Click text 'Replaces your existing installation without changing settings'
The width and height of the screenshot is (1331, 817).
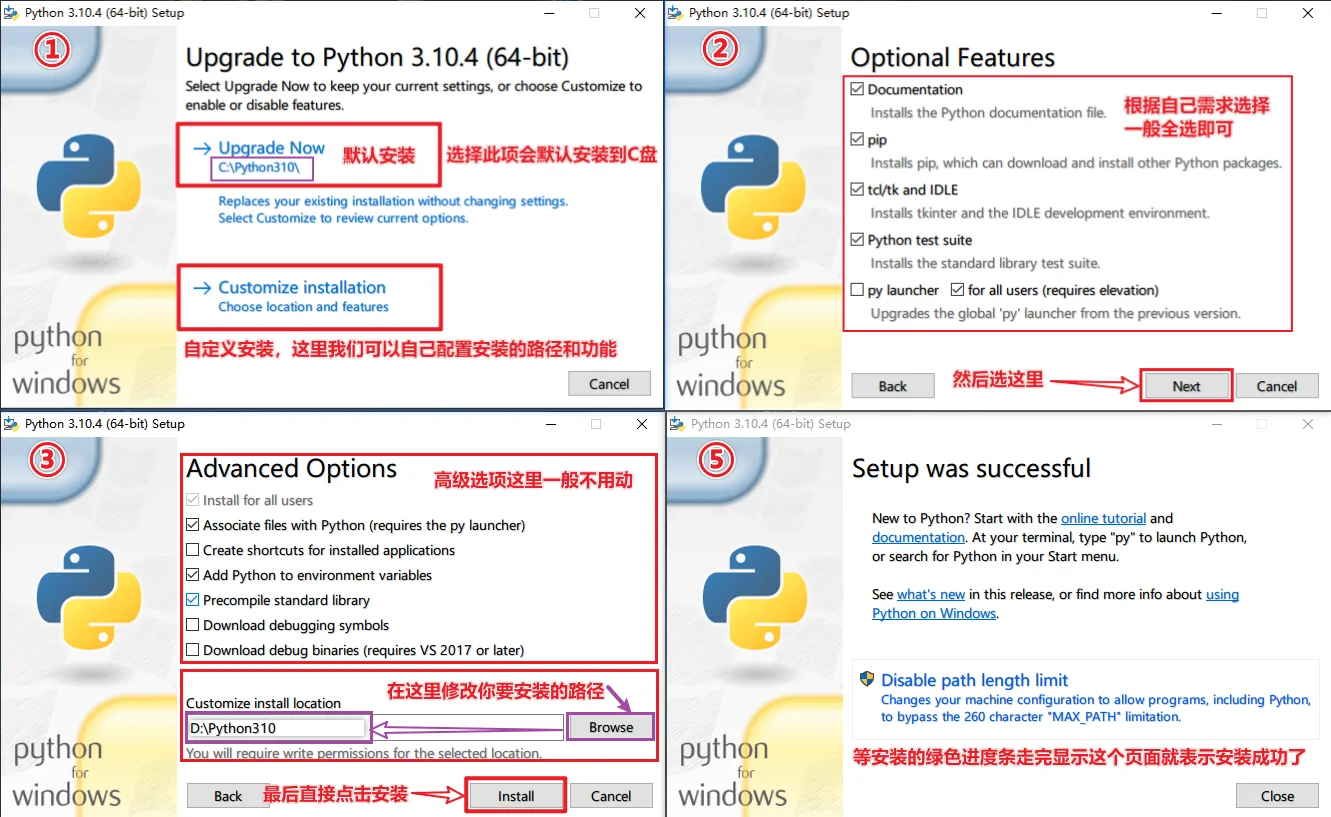(x=393, y=201)
